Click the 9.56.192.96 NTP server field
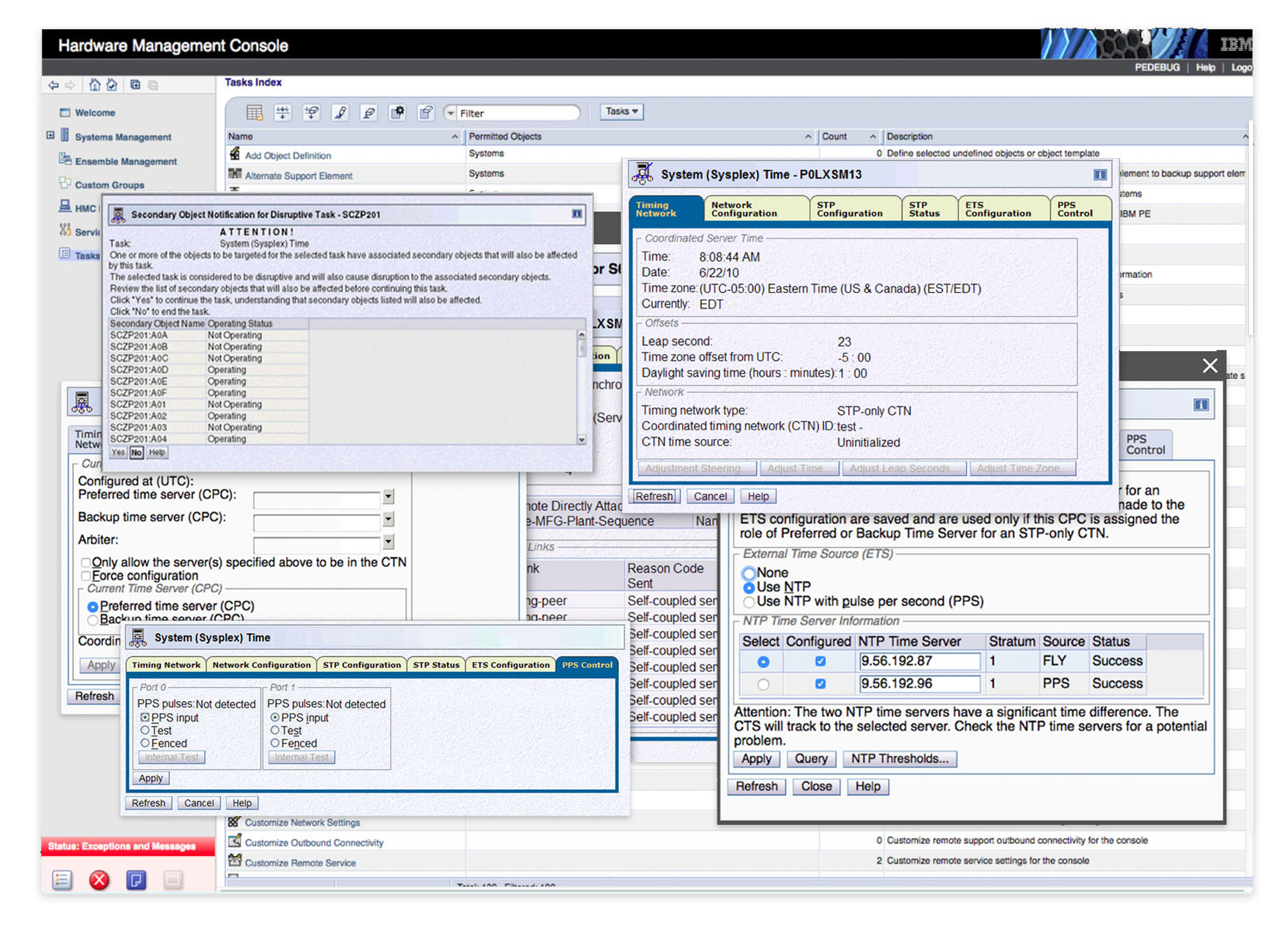This screenshot has width=1288, height=926. tap(918, 683)
